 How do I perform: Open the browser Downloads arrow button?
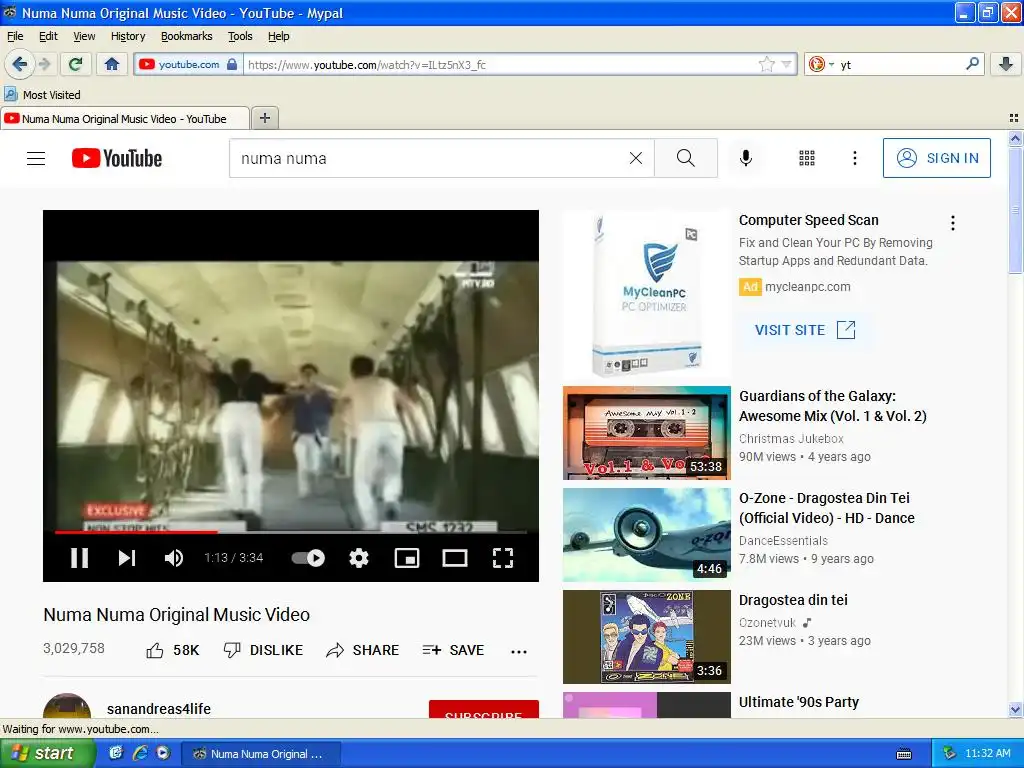click(x=1006, y=64)
